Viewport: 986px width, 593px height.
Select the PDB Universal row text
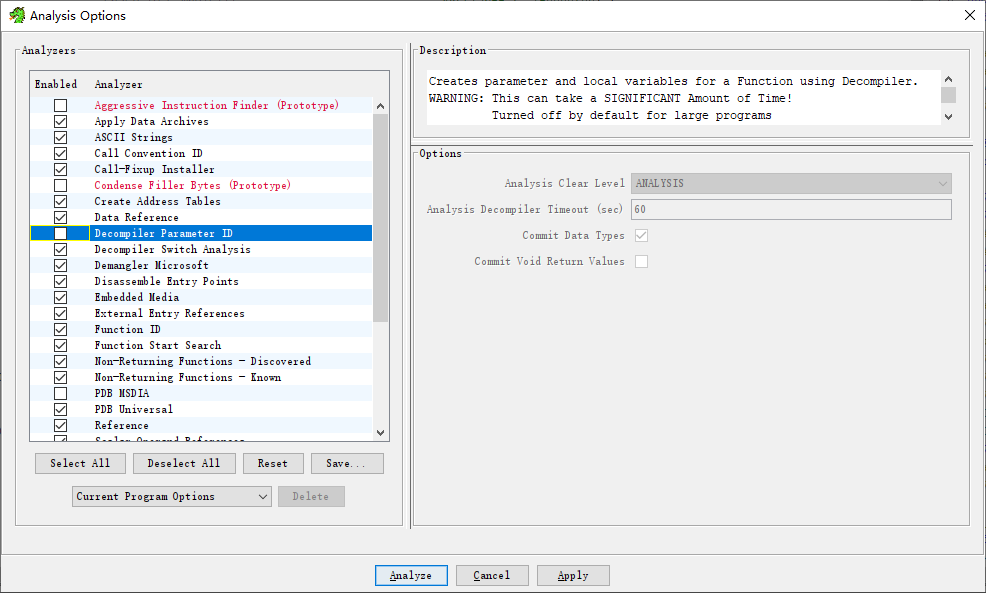pos(134,409)
